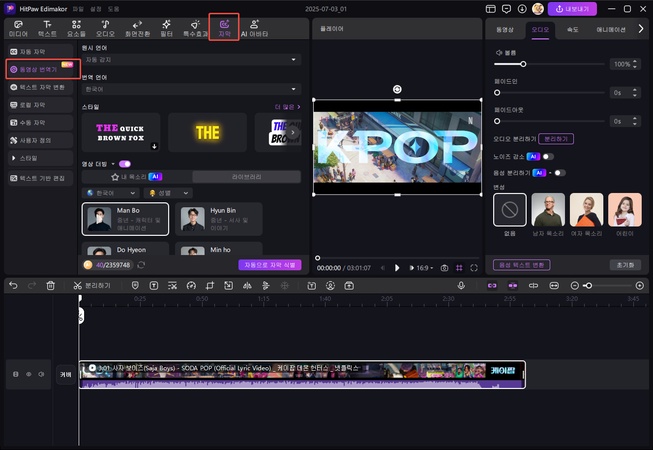Click the audio detach (분리하기) outlined button
Image resolution: width=653 pixels, height=450 pixels.
(x=556, y=139)
